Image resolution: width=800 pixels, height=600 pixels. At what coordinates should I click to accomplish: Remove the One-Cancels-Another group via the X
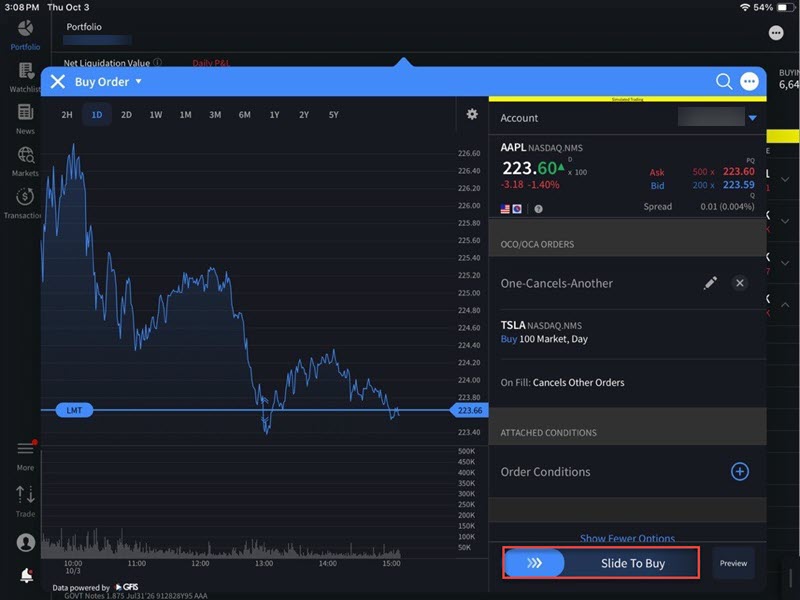click(x=740, y=283)
